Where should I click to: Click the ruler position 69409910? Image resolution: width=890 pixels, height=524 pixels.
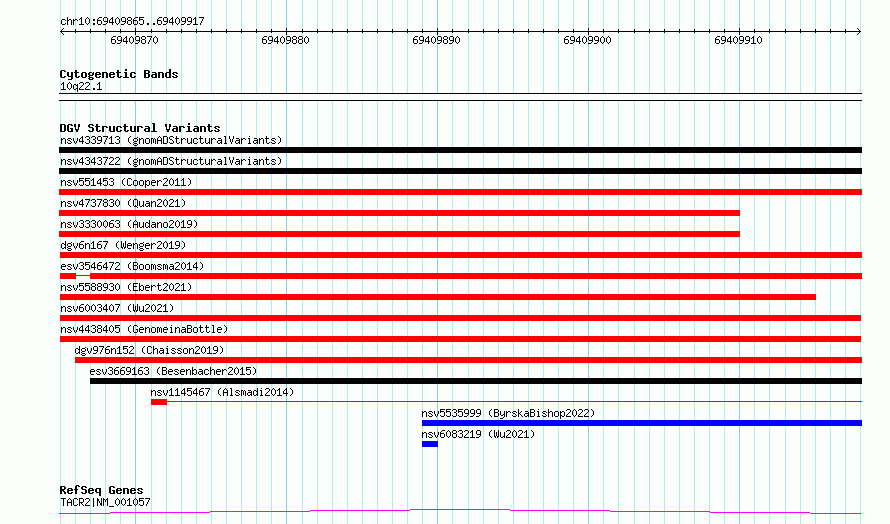click(738, 40)
